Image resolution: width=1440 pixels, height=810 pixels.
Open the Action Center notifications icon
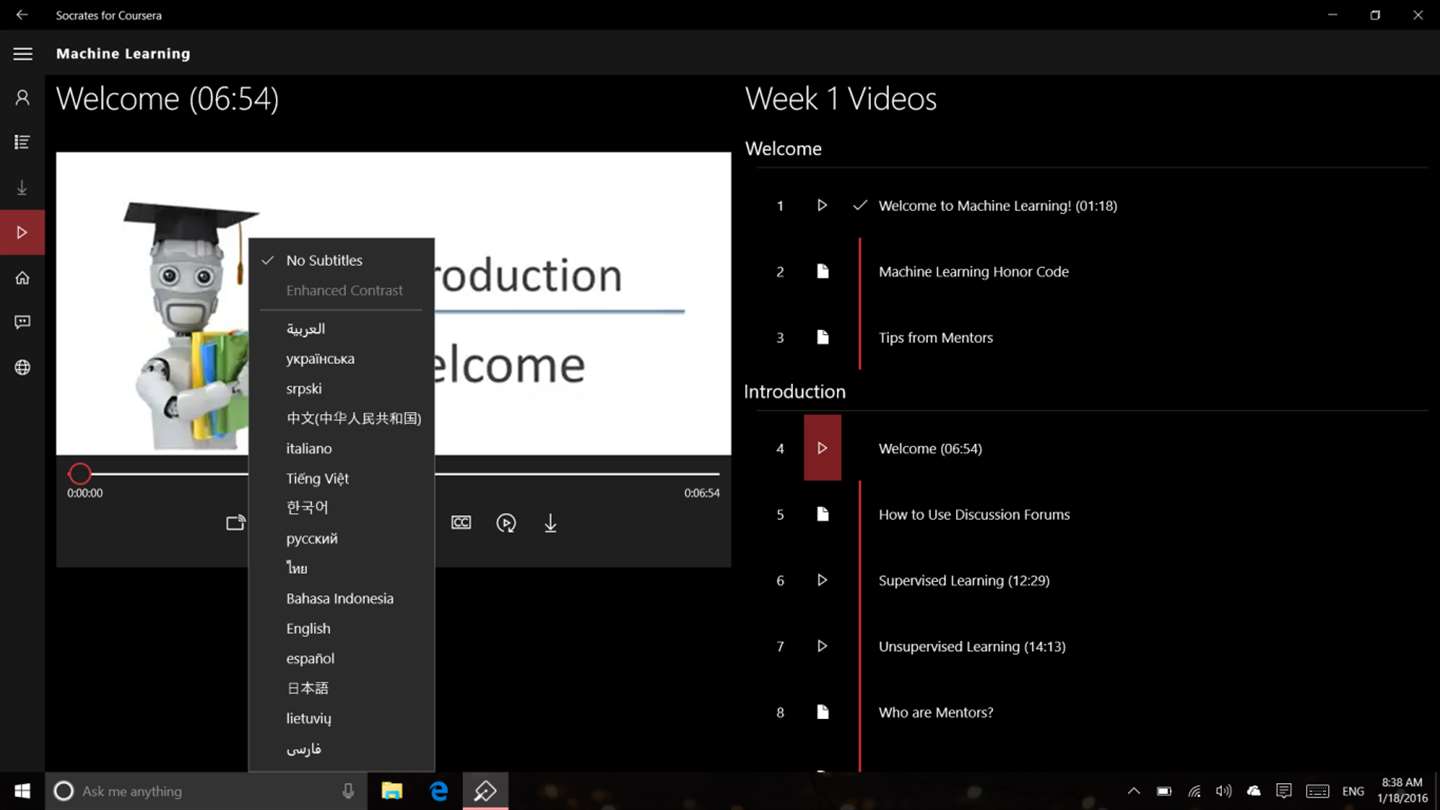pyautogui.click(x=1284, y=791)
